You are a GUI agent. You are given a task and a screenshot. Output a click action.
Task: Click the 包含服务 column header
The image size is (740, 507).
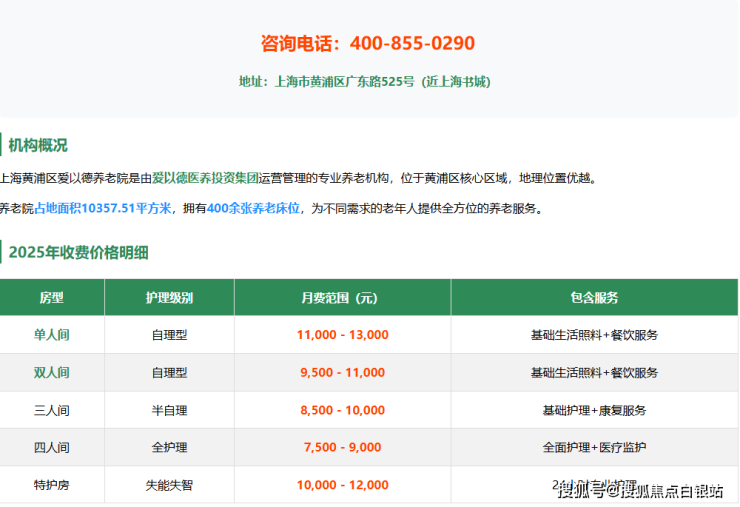pyautogui.click(x=594, y=298)
